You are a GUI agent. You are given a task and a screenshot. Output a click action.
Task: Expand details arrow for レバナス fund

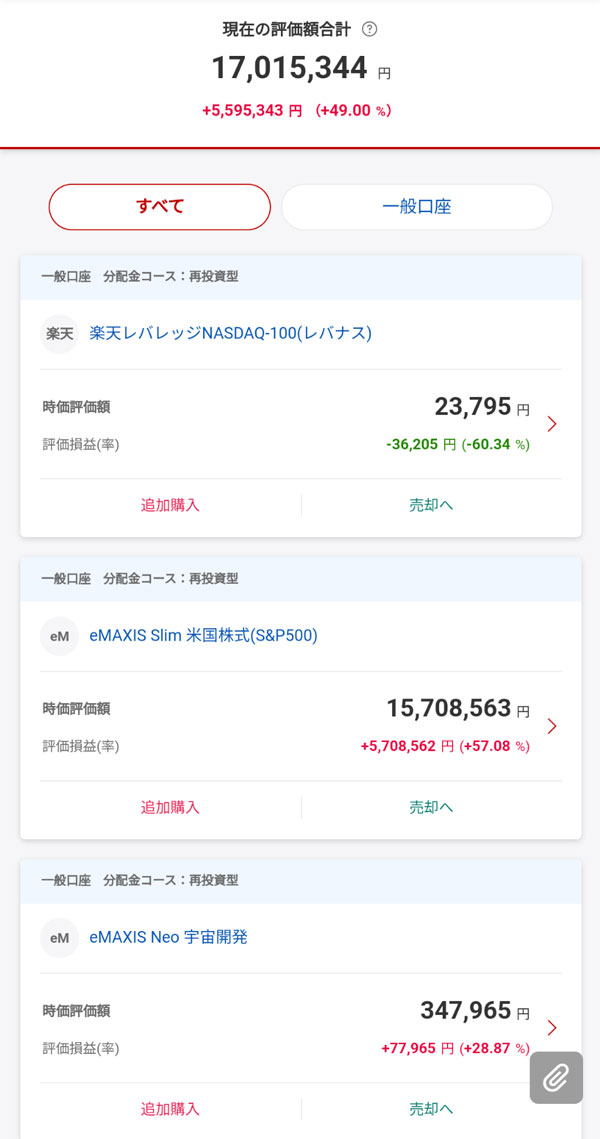(552, 424)
